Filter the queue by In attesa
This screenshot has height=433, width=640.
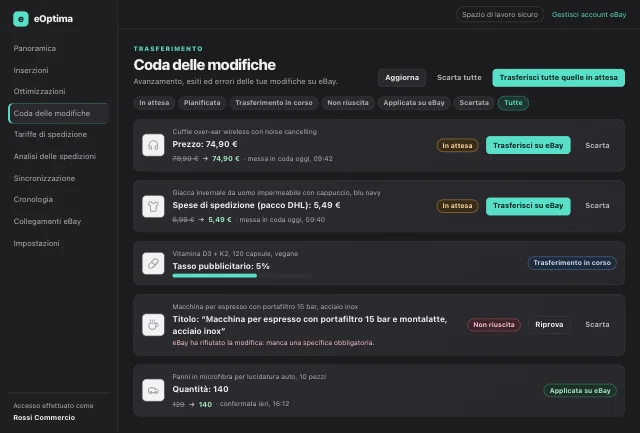click(x=154, y=103)
